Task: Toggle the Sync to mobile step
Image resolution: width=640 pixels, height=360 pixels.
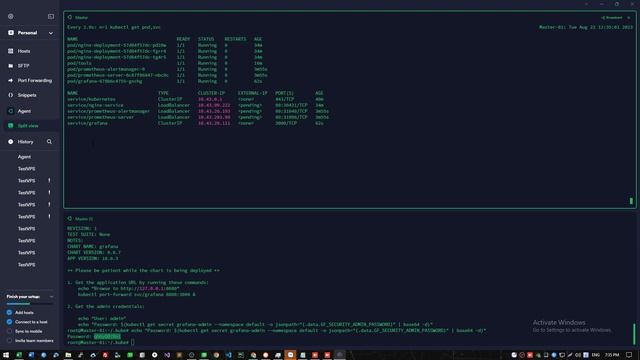Action: coord(9,331)
